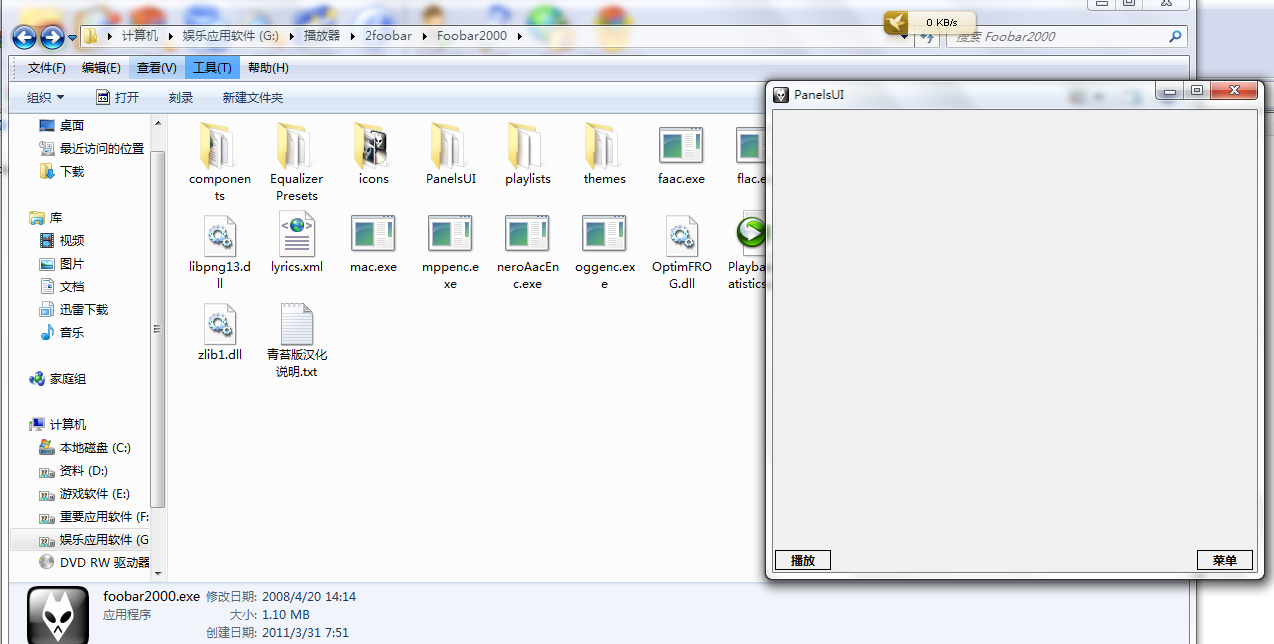Open the PanelsUI folder icon
1274x644 pixels.
click(450, 145)
